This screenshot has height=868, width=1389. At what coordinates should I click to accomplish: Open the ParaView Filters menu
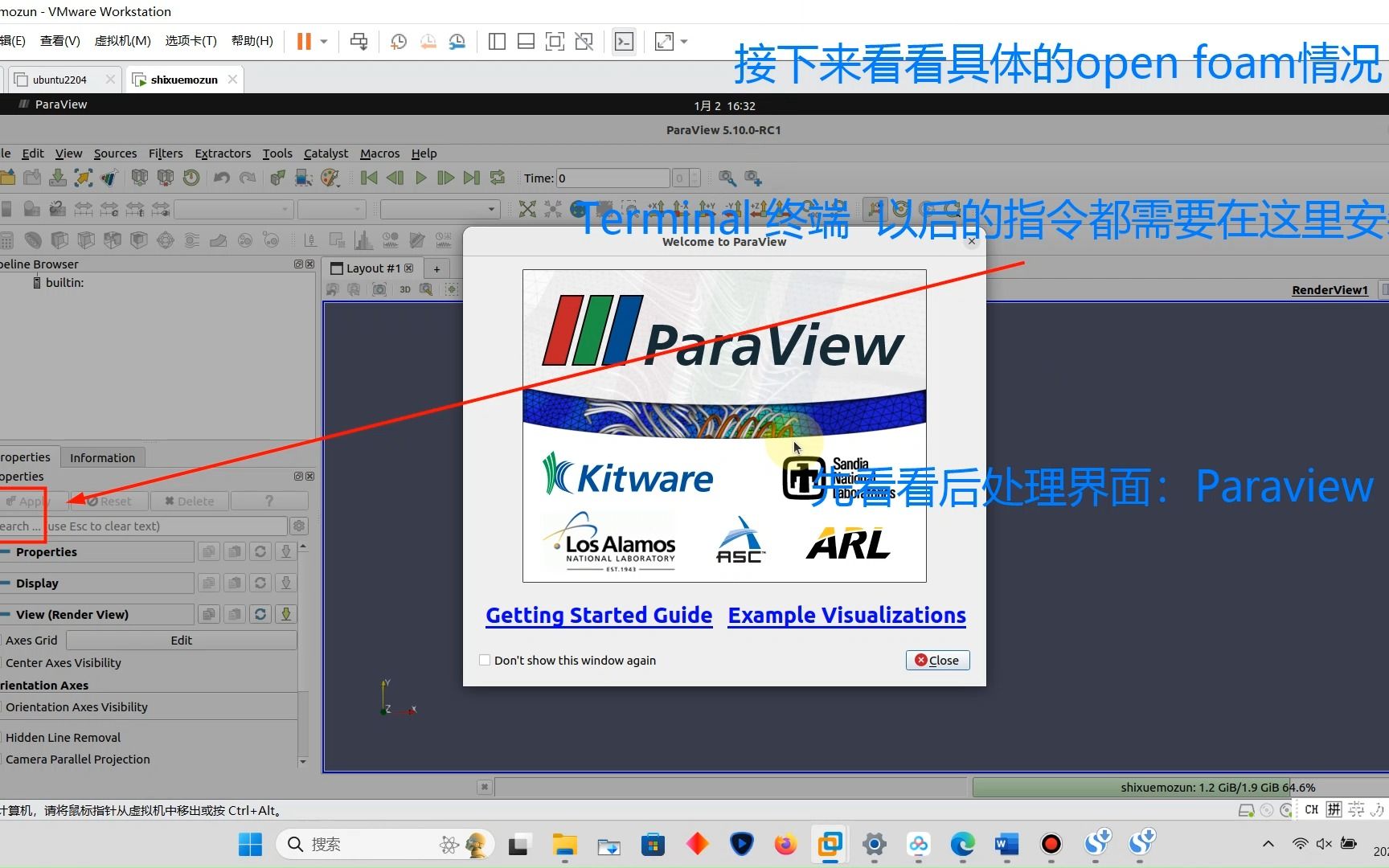click(x=166, y=153)
